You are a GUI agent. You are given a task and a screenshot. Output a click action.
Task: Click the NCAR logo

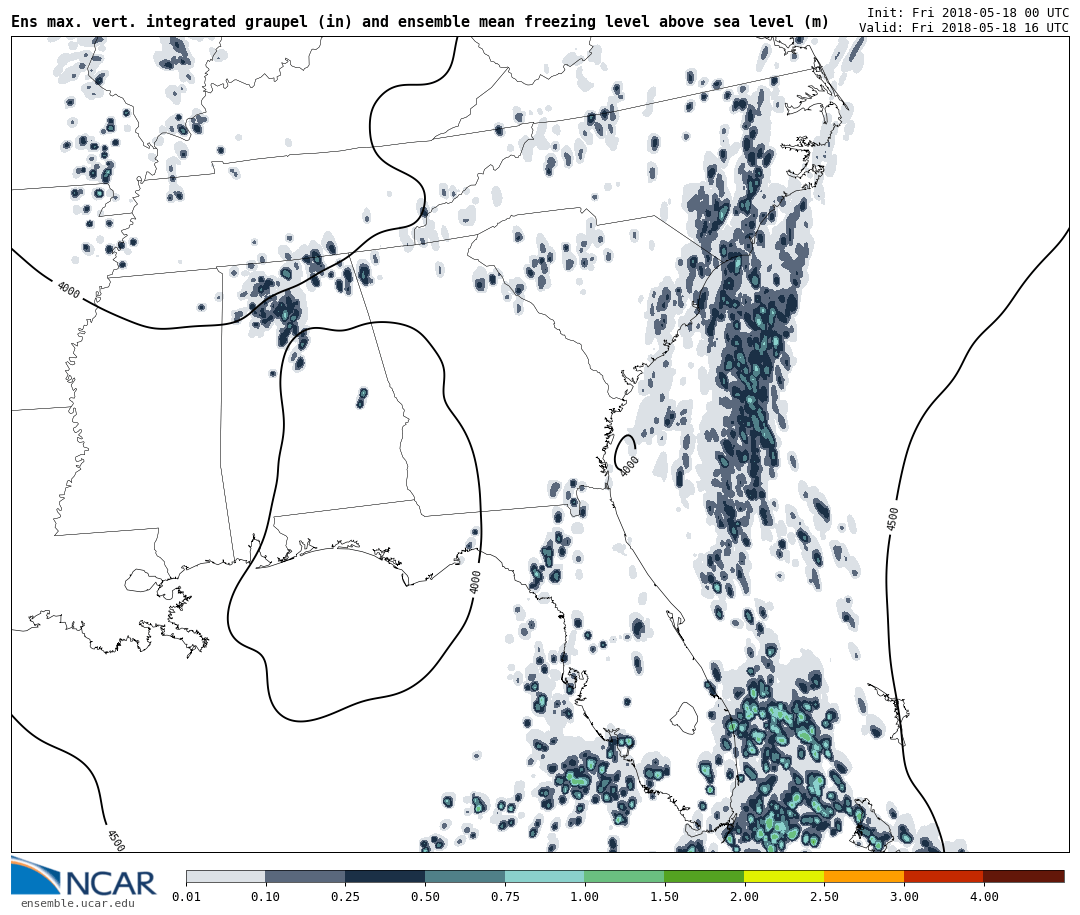tap(84, 878)
